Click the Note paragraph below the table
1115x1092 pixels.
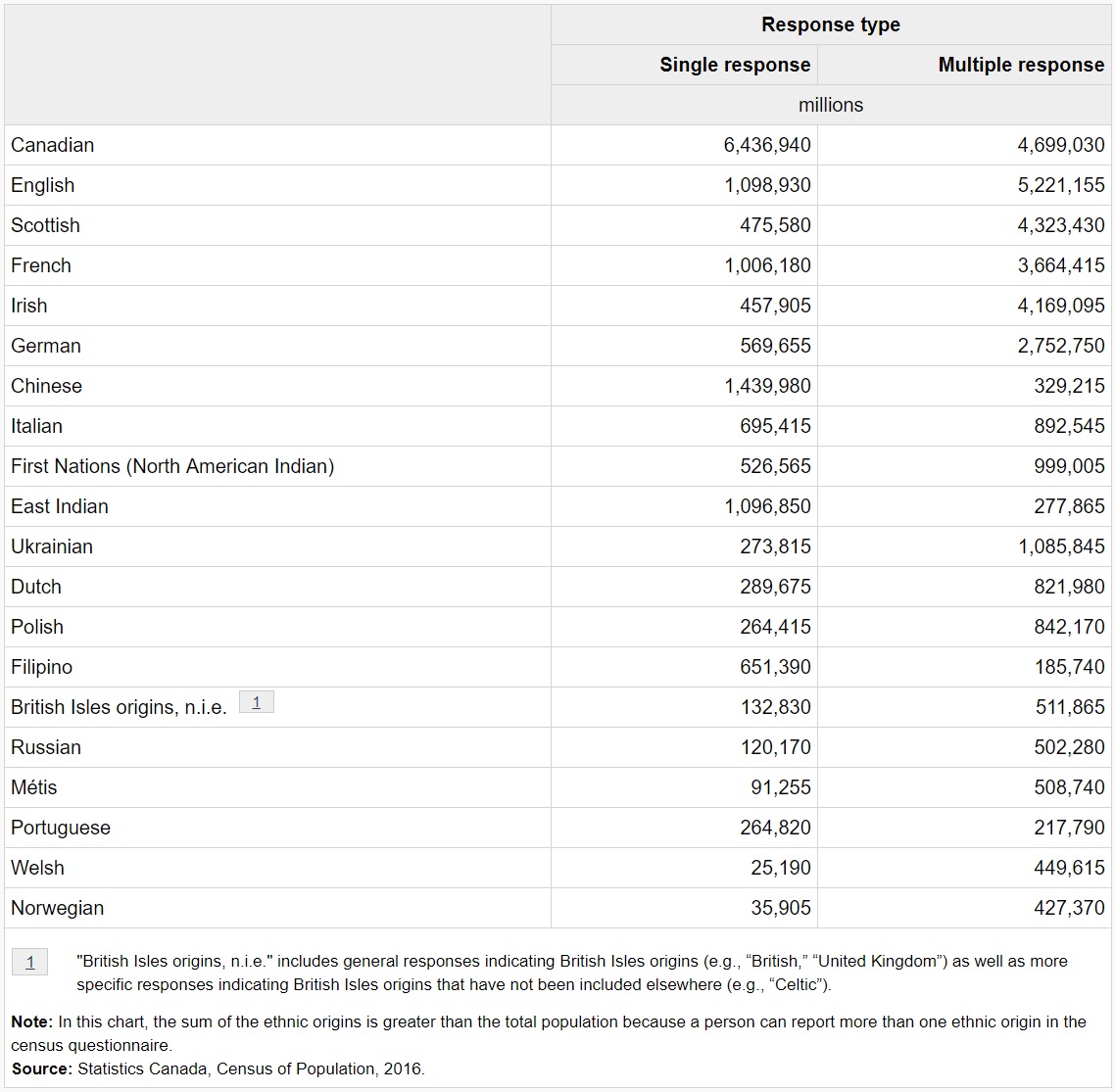tap(549, 1032)
